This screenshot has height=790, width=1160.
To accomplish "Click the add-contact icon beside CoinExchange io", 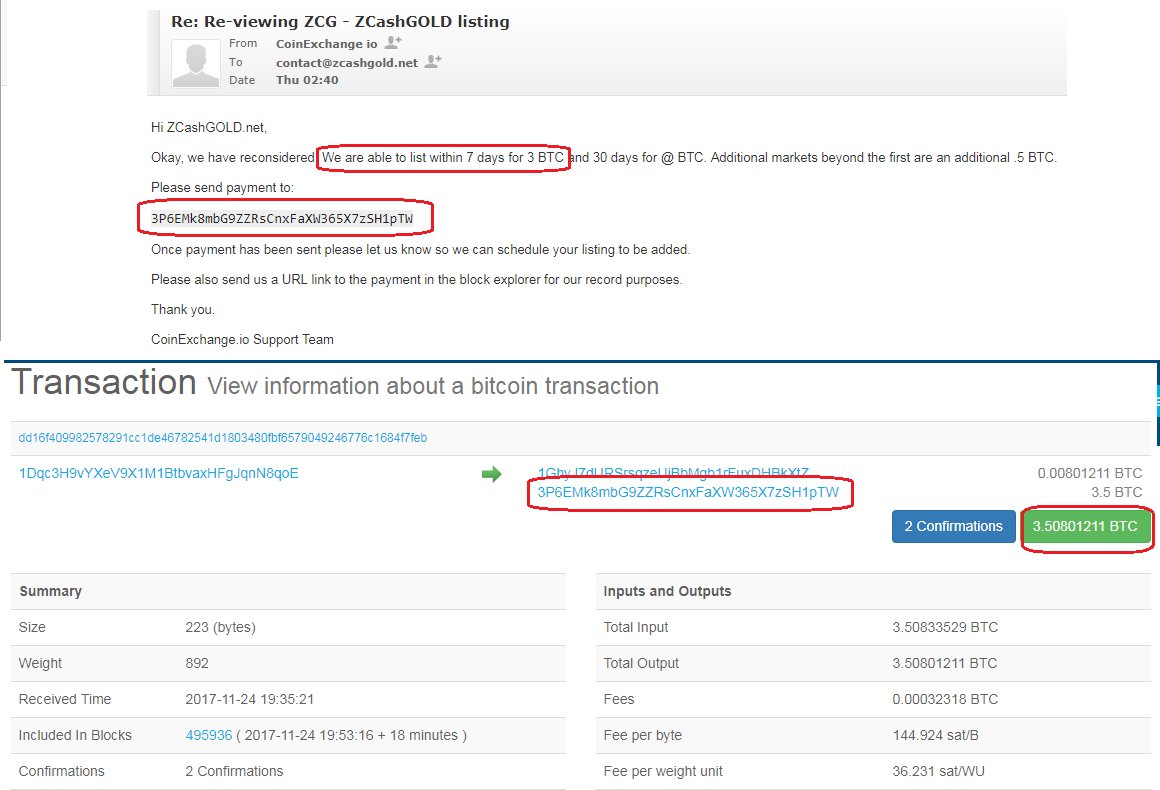I will point(393,43).
